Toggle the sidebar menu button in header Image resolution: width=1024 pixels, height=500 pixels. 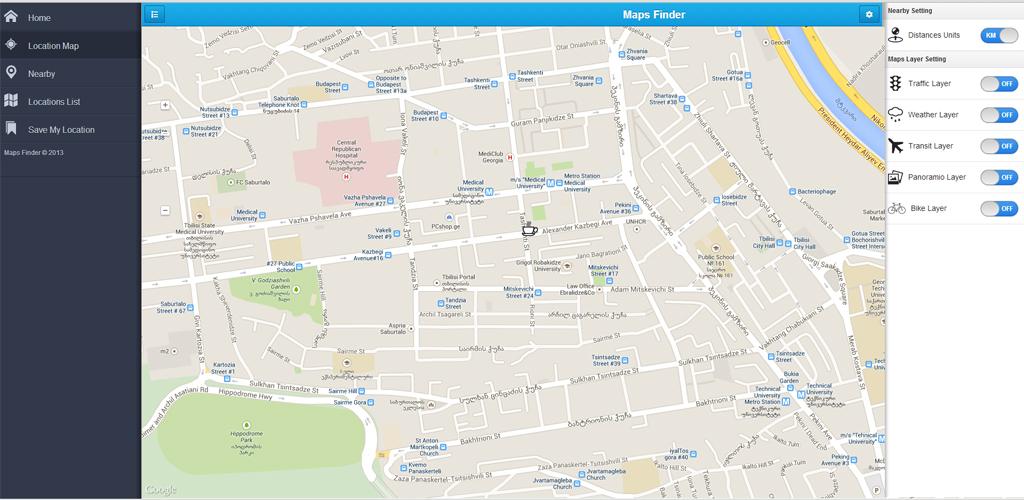click(x=154, y=14)
